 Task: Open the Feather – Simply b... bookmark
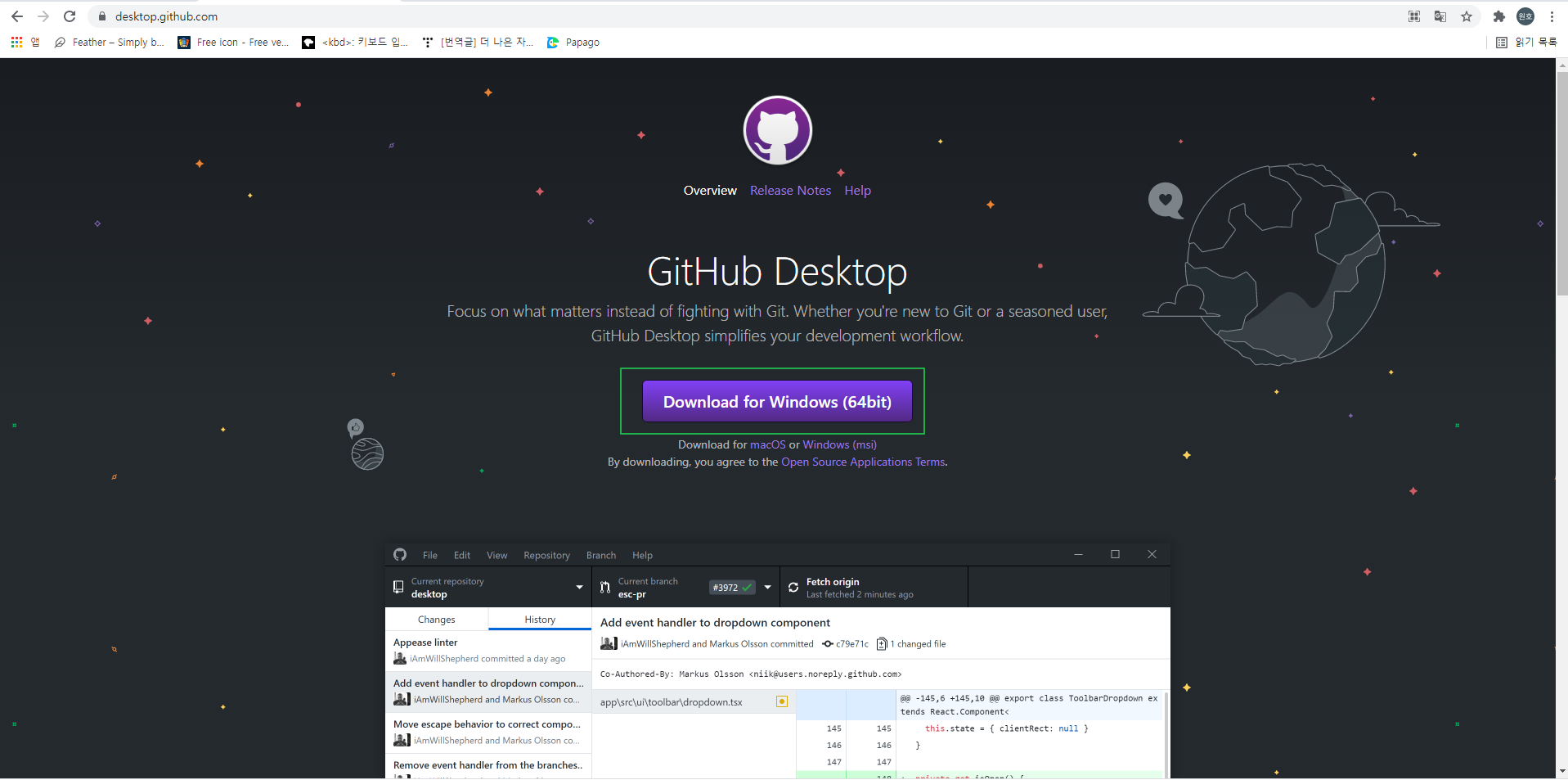pos(109,43)
